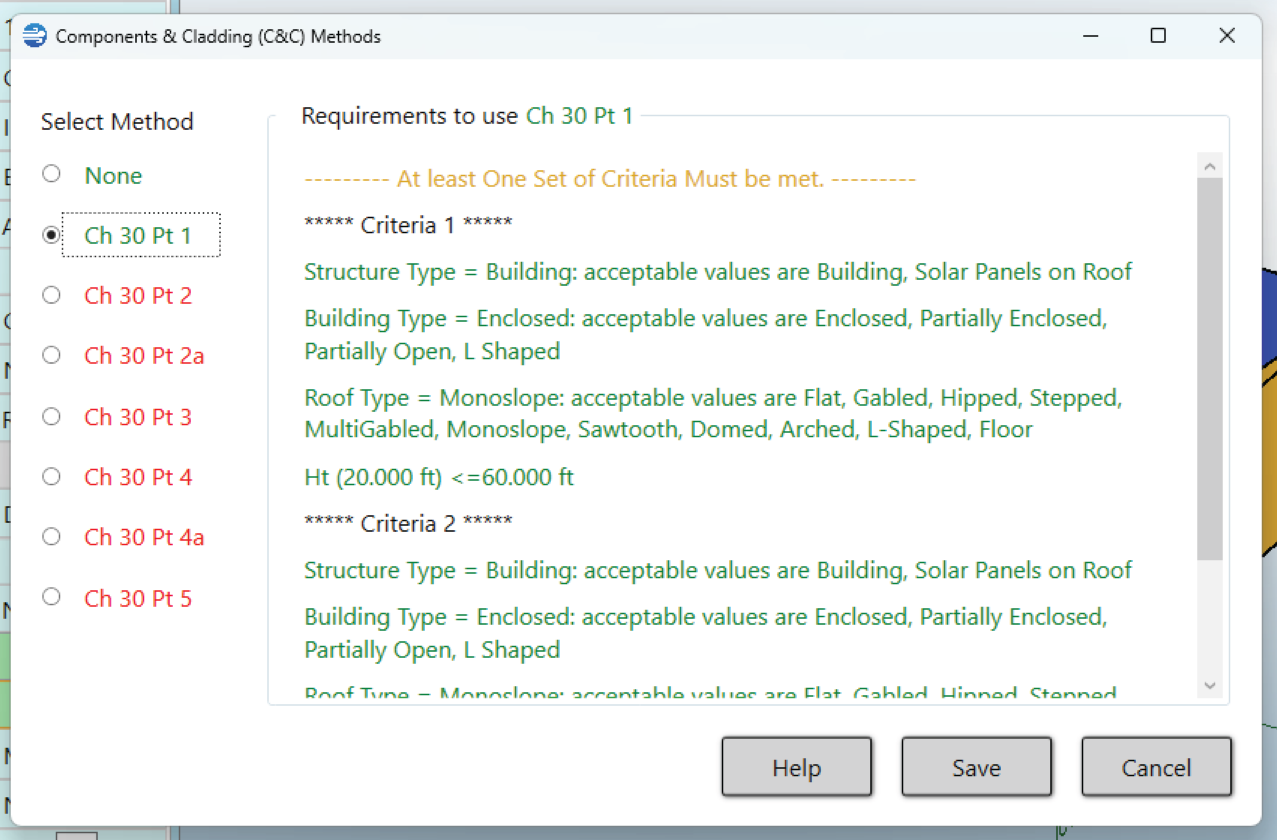Pick the Ch 30 Pt 2a radio button
1277x840 pixels.
point(51,356)
